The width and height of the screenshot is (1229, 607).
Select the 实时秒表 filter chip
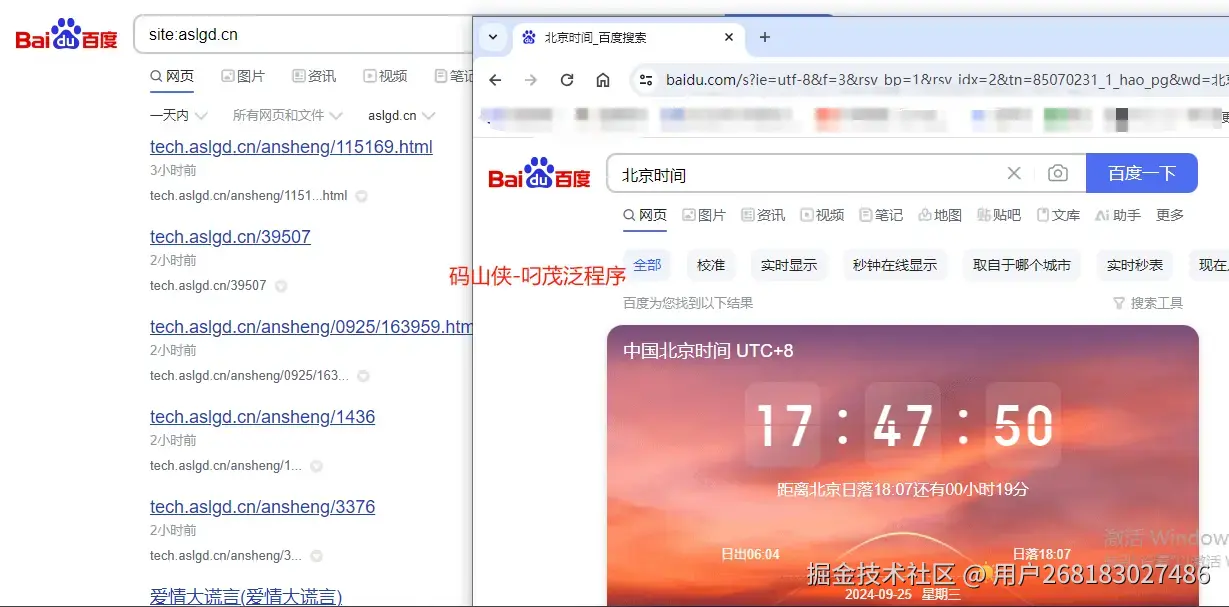(x=1135, y=265)
